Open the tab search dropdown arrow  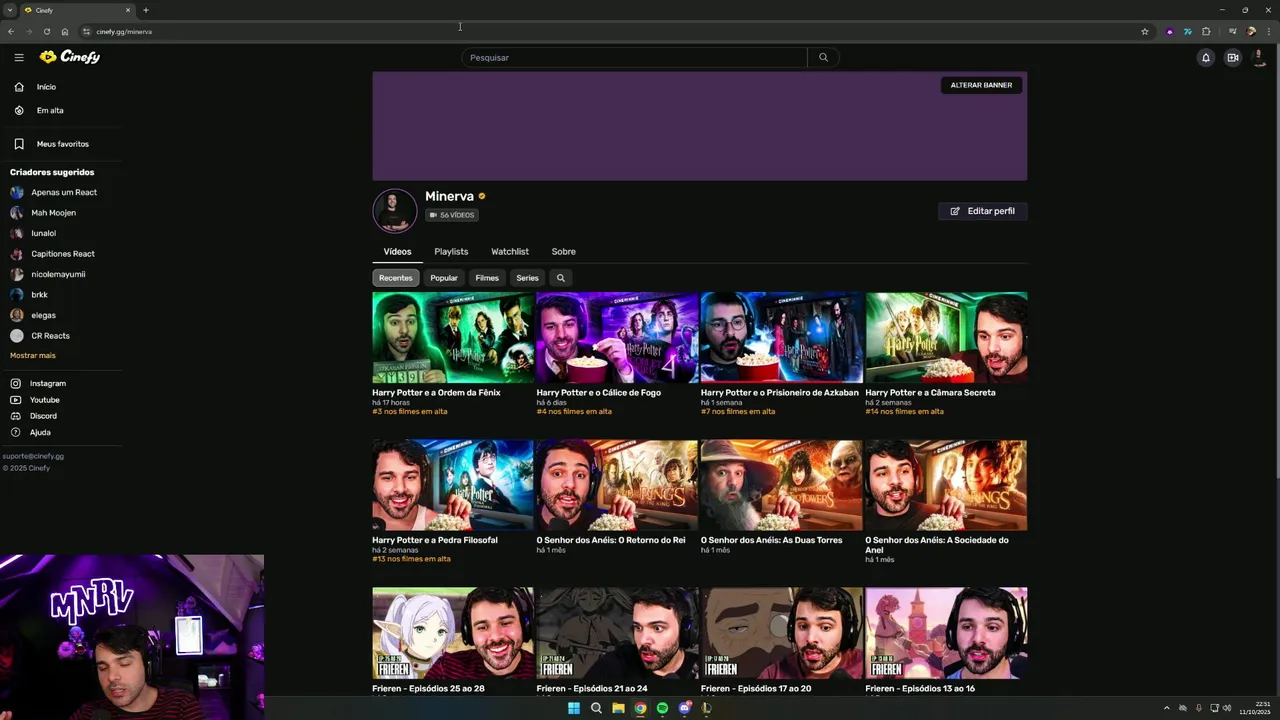click(9, 10)
